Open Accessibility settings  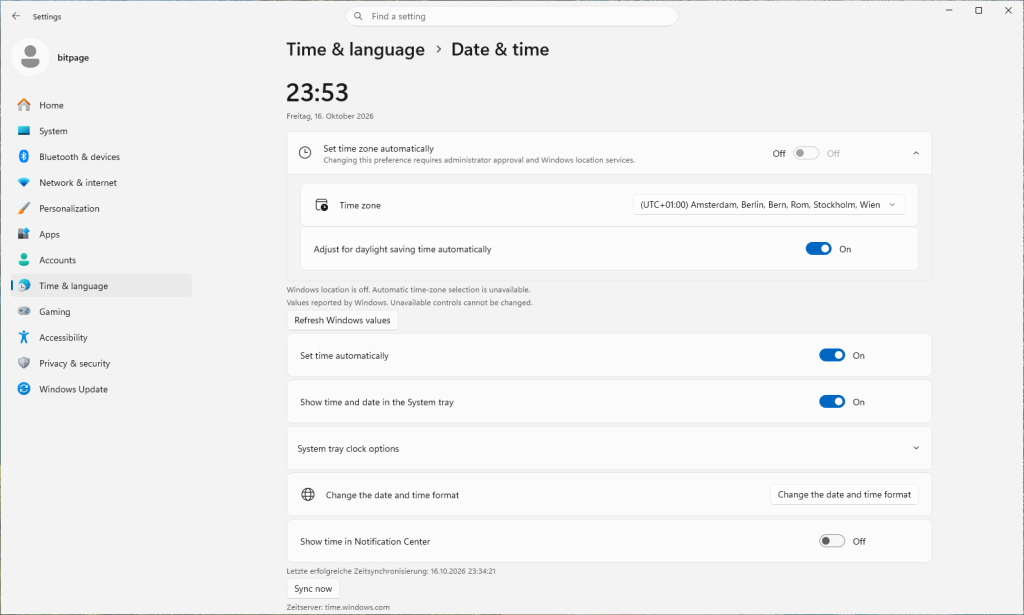(x=101, y=337)
